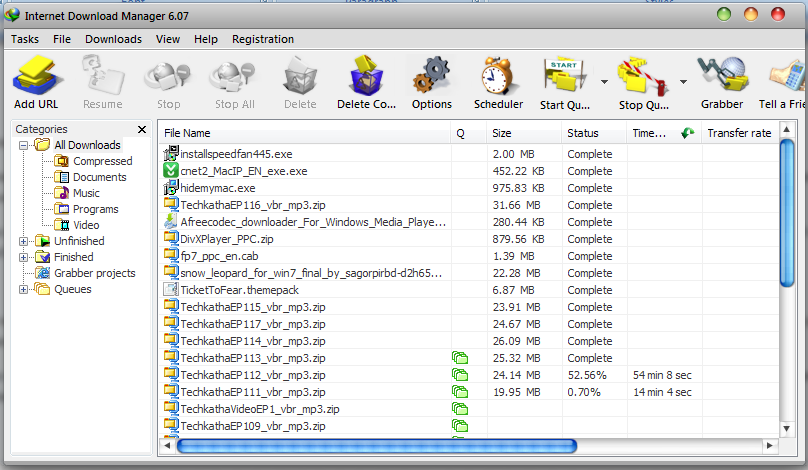Screen dimensions: 808x470
Task: Sort by the Q column header
Action: click(468, 133)
